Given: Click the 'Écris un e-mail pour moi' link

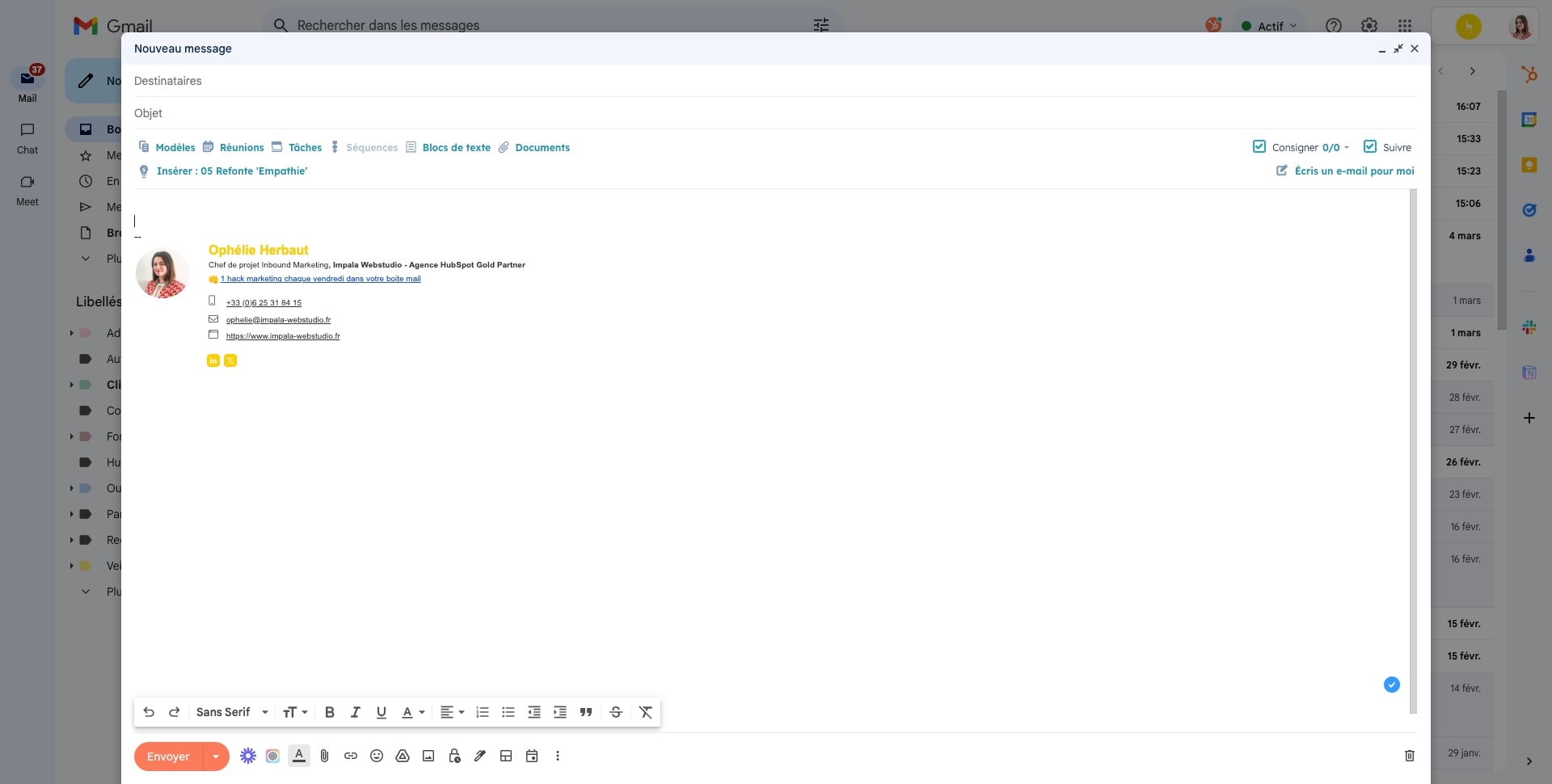Looking at the screenshot, I should coord(1355,171).
